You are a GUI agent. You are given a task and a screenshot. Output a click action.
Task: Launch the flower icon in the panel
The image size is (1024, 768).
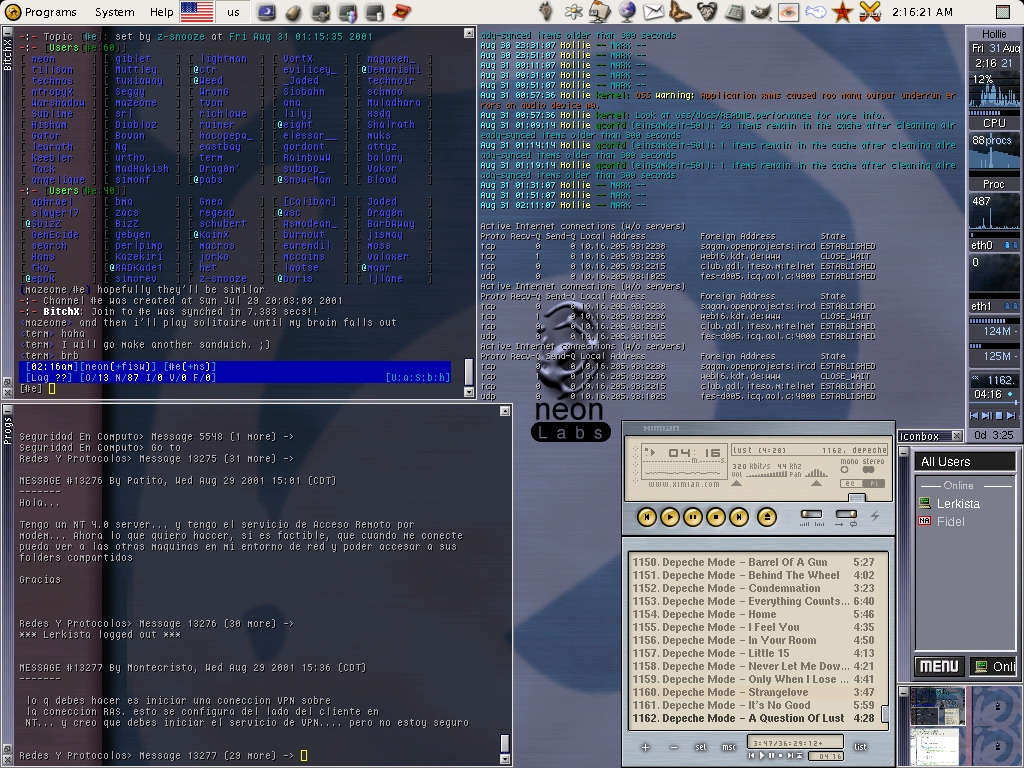(573, 12)
